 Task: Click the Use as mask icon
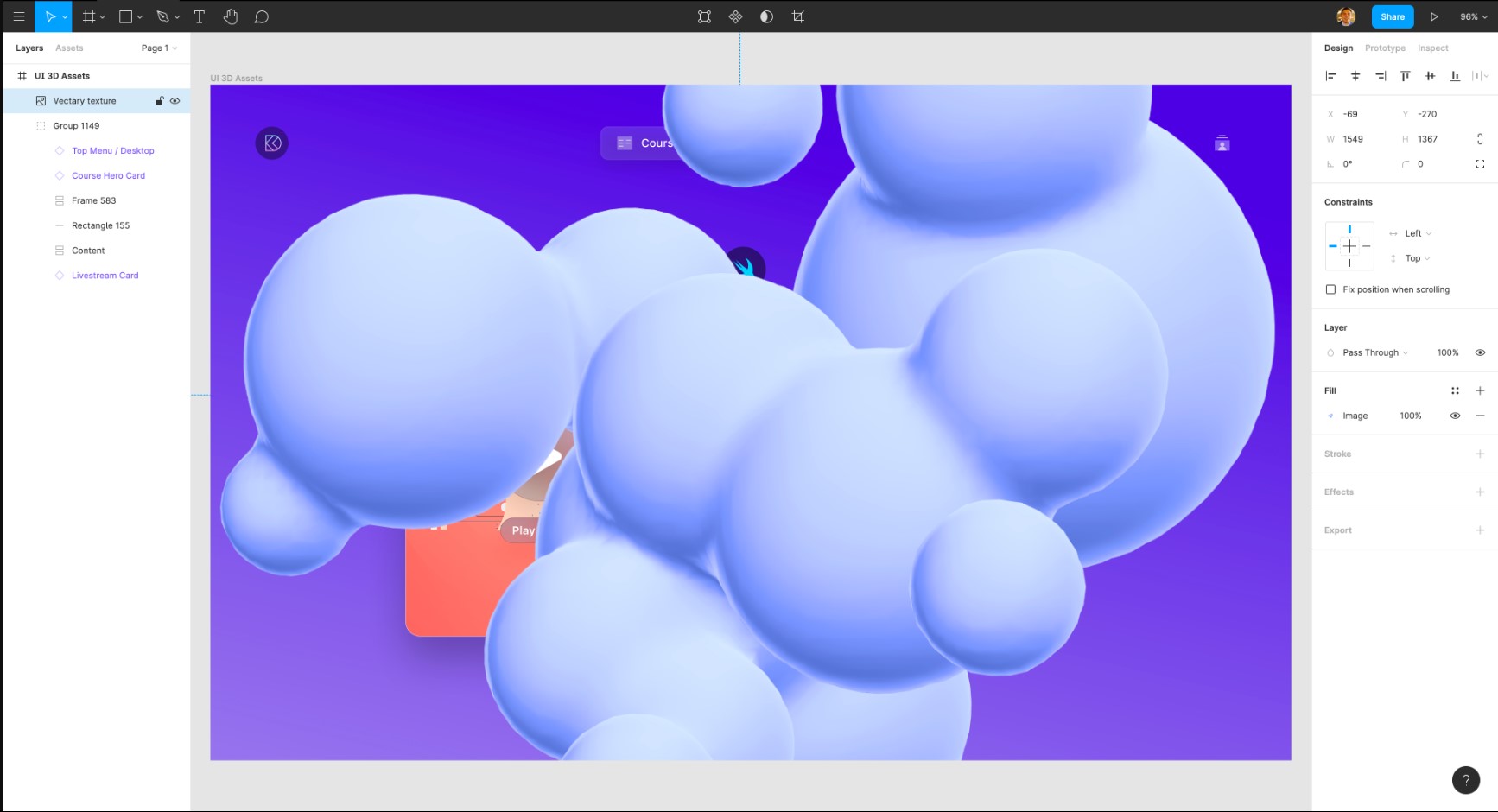[x=766, y=16]
